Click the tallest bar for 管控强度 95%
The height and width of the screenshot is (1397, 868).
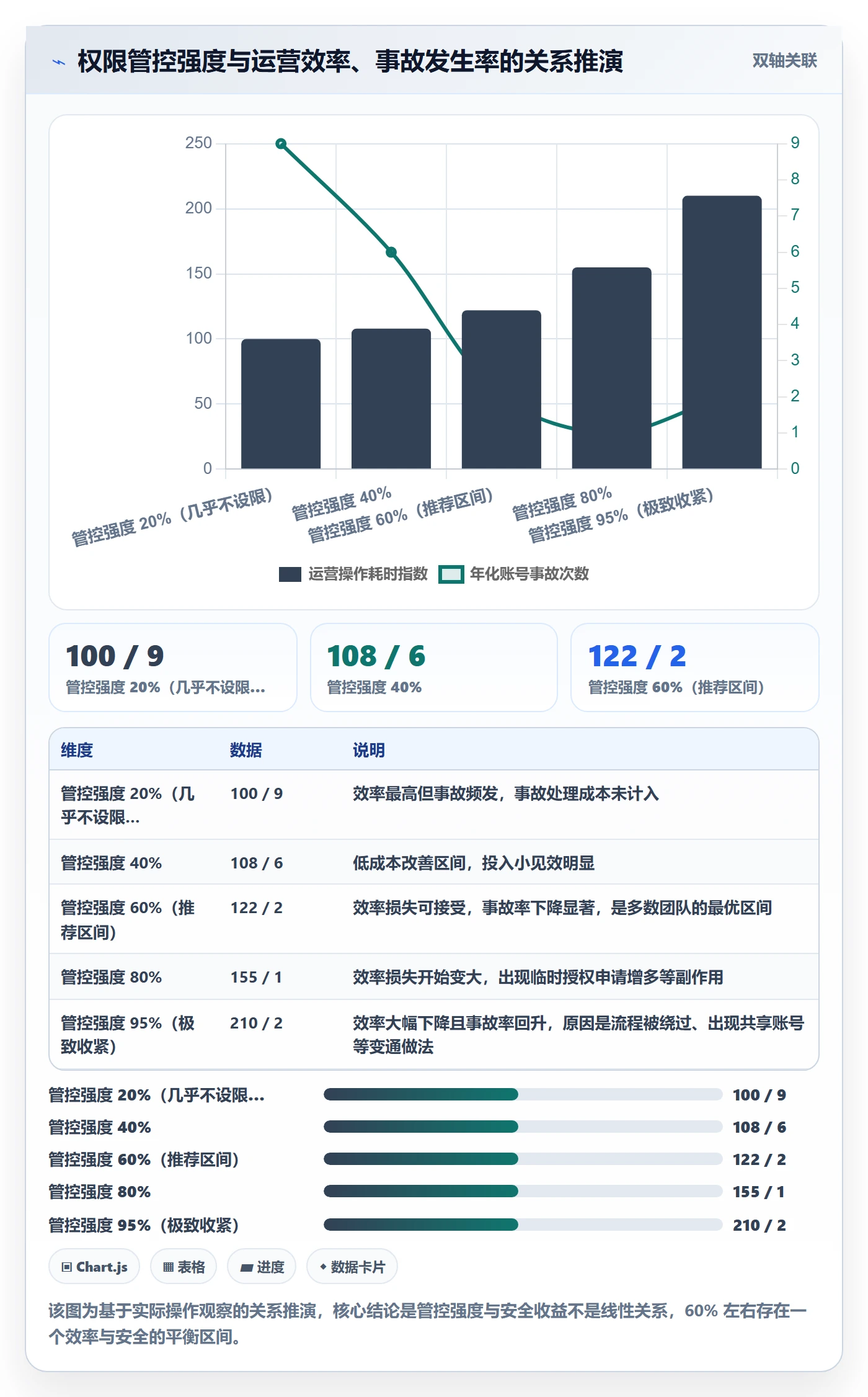[722, 332]
